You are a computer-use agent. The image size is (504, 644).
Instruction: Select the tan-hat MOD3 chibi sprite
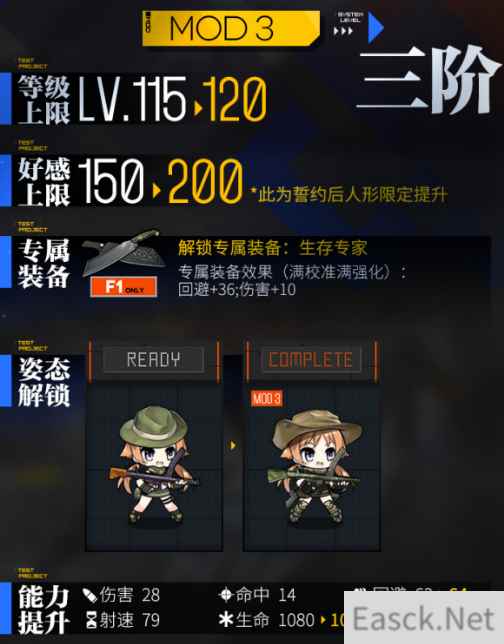click(314, 466)
